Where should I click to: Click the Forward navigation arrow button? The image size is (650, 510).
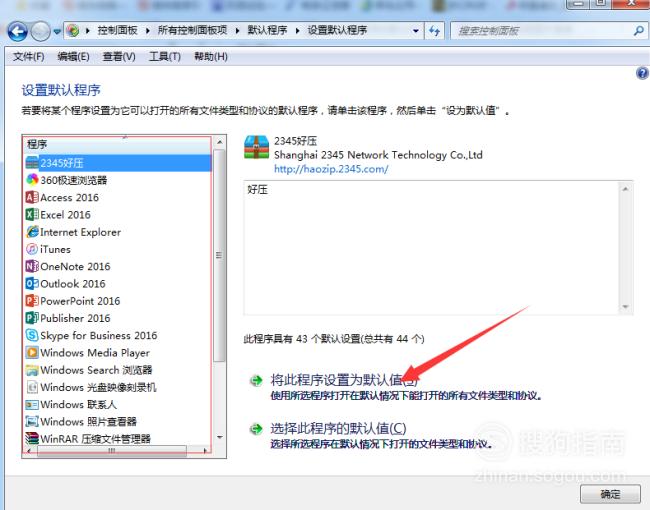(41, 31)
